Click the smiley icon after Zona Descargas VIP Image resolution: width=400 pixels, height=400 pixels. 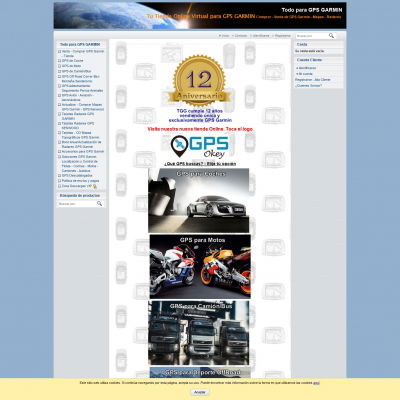point(95,186)
